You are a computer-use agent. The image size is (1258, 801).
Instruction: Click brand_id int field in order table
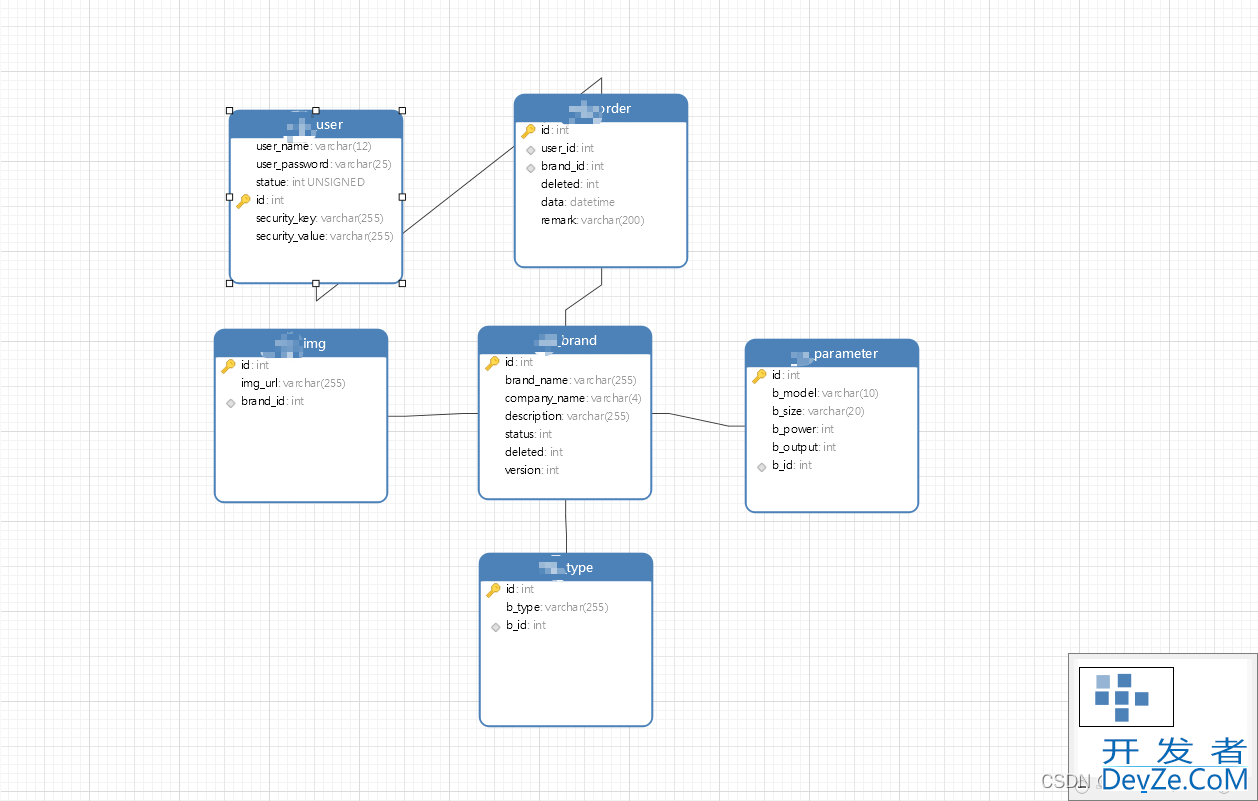point(572,166)
